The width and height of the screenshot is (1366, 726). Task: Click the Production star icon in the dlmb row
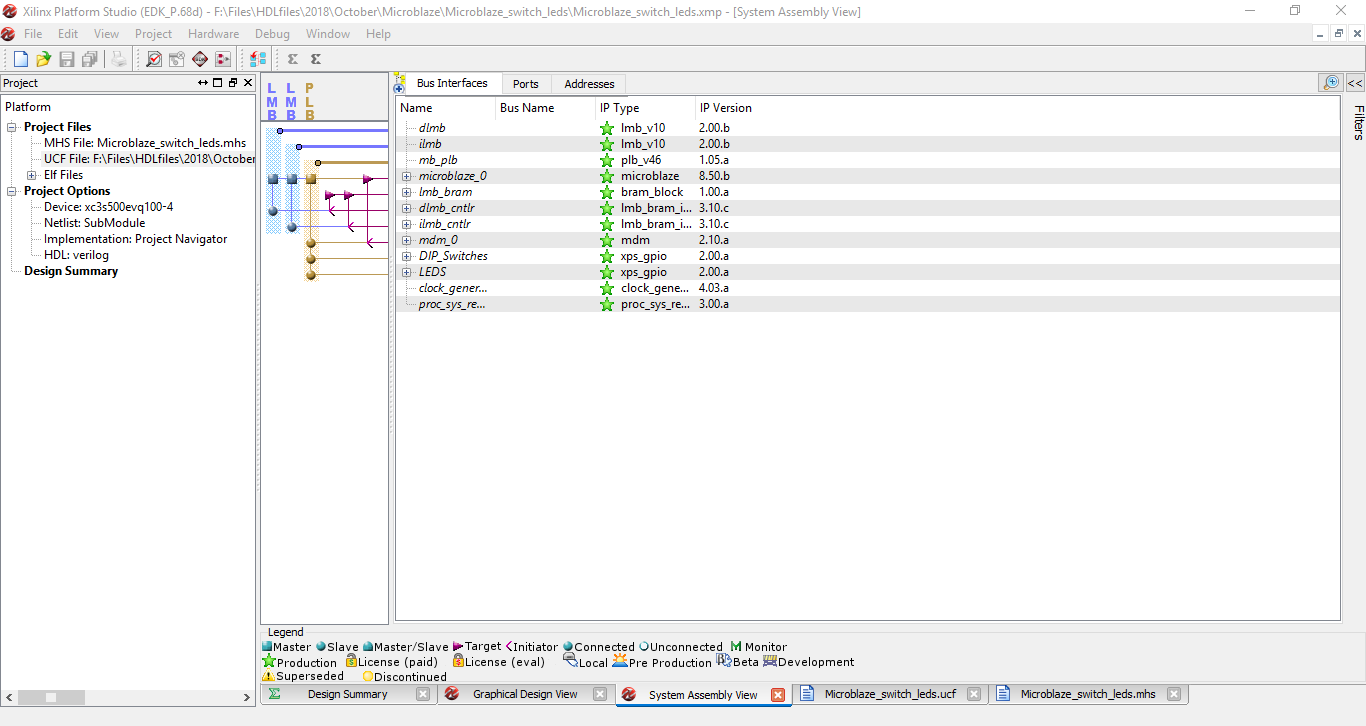click(607, 128)
